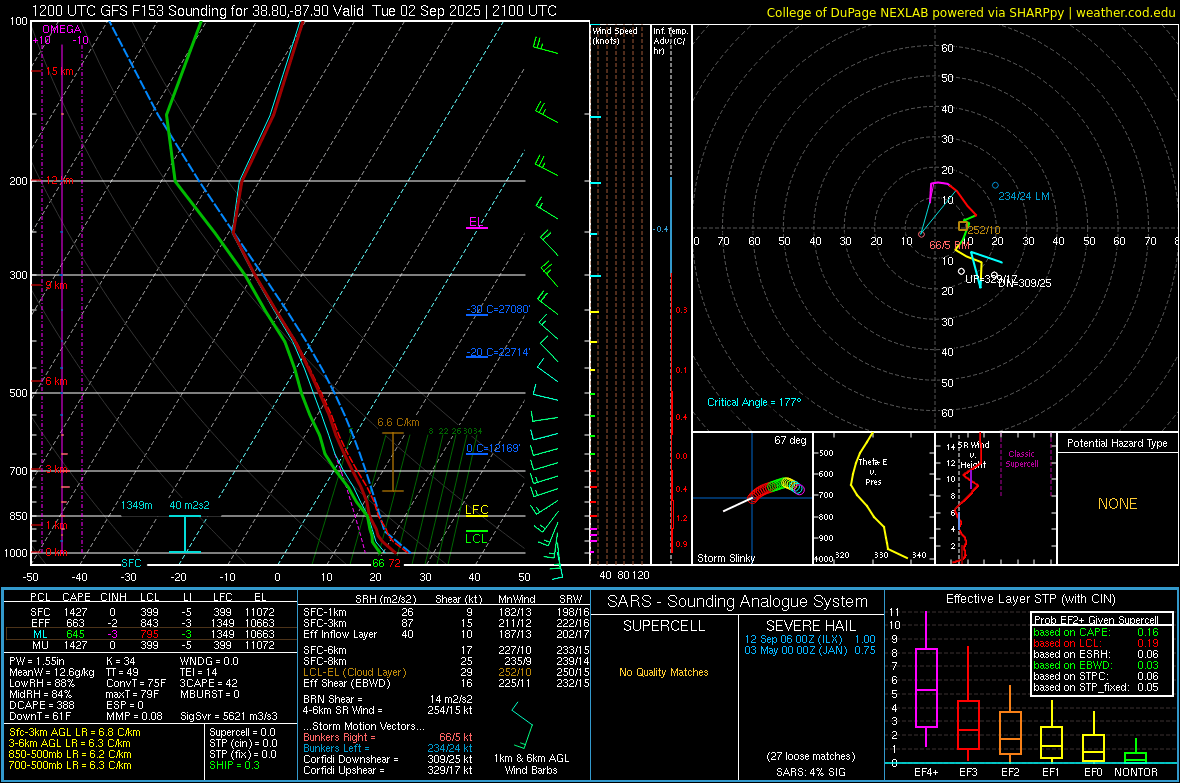This screenshot has width=1180, height=783.
Task: Click the green 'SHIP = 0.3' value
Action: coord(234,765)
